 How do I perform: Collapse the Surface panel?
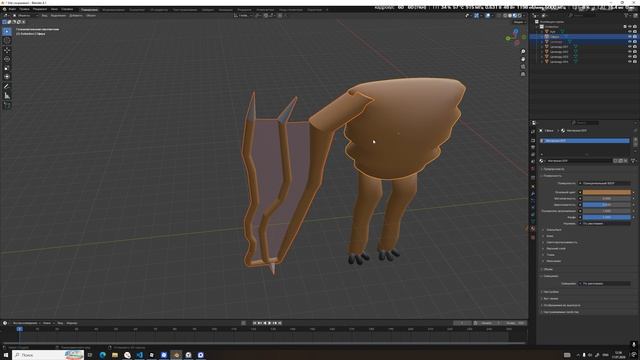pyautogui.click(x=552, y=176)
